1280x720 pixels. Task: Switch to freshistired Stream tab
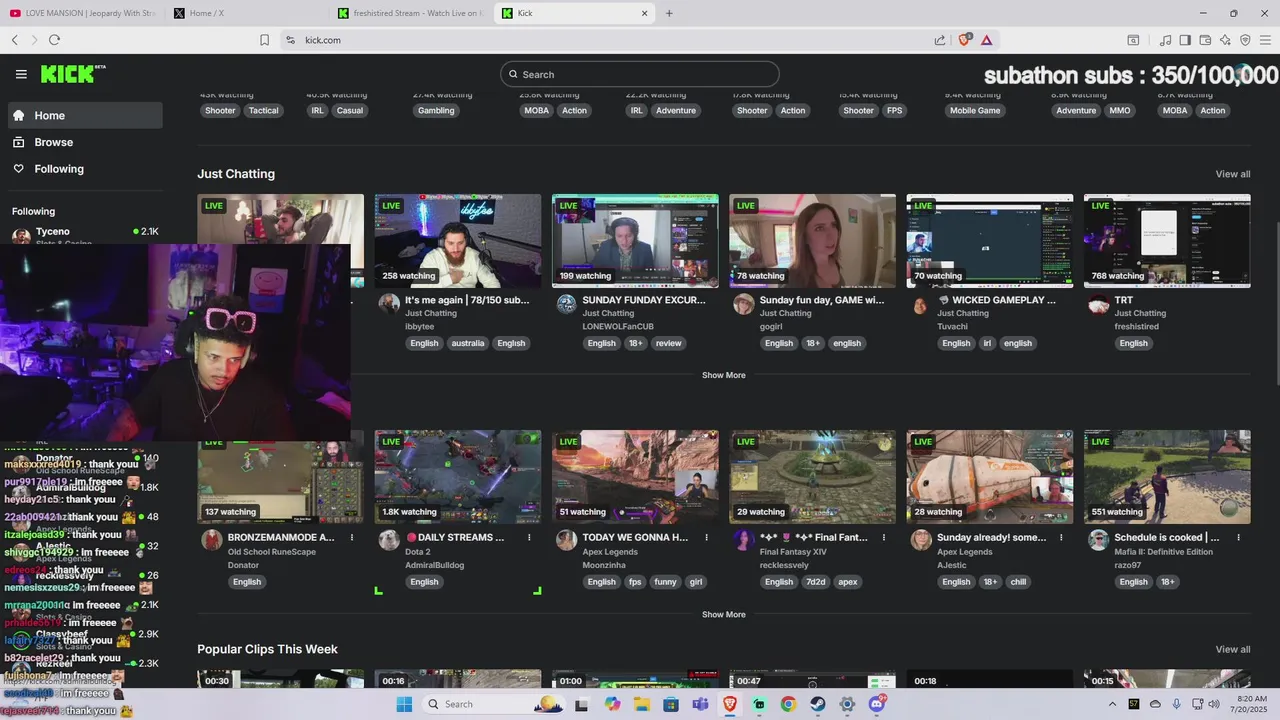(x=410, y=13)
